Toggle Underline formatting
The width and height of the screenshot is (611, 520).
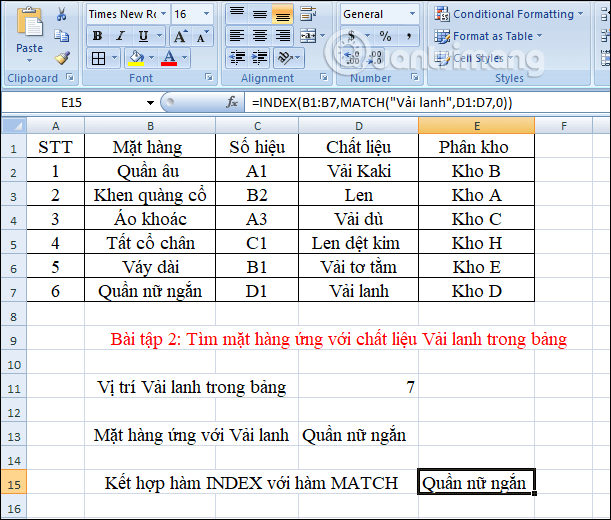[143, 36]
